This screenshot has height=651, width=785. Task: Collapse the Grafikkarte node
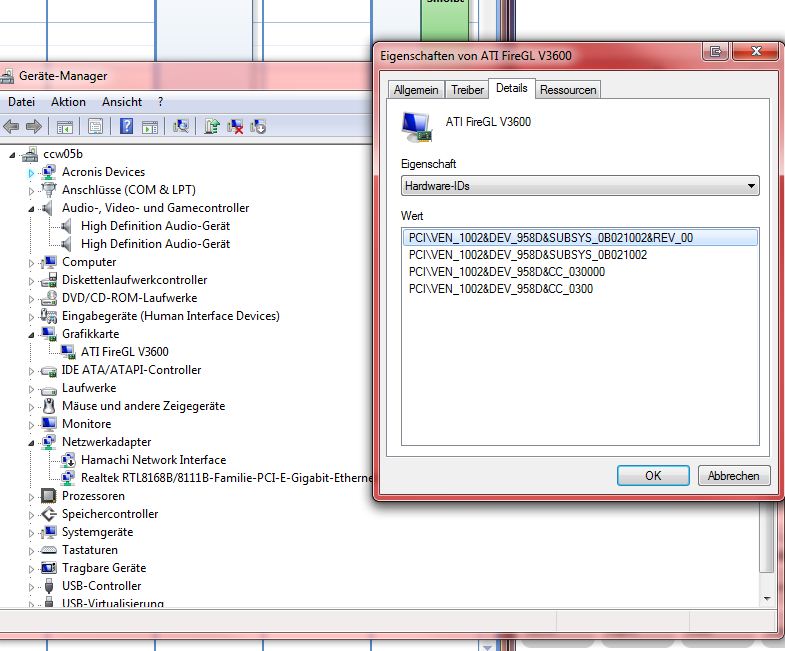pos(31,335)
